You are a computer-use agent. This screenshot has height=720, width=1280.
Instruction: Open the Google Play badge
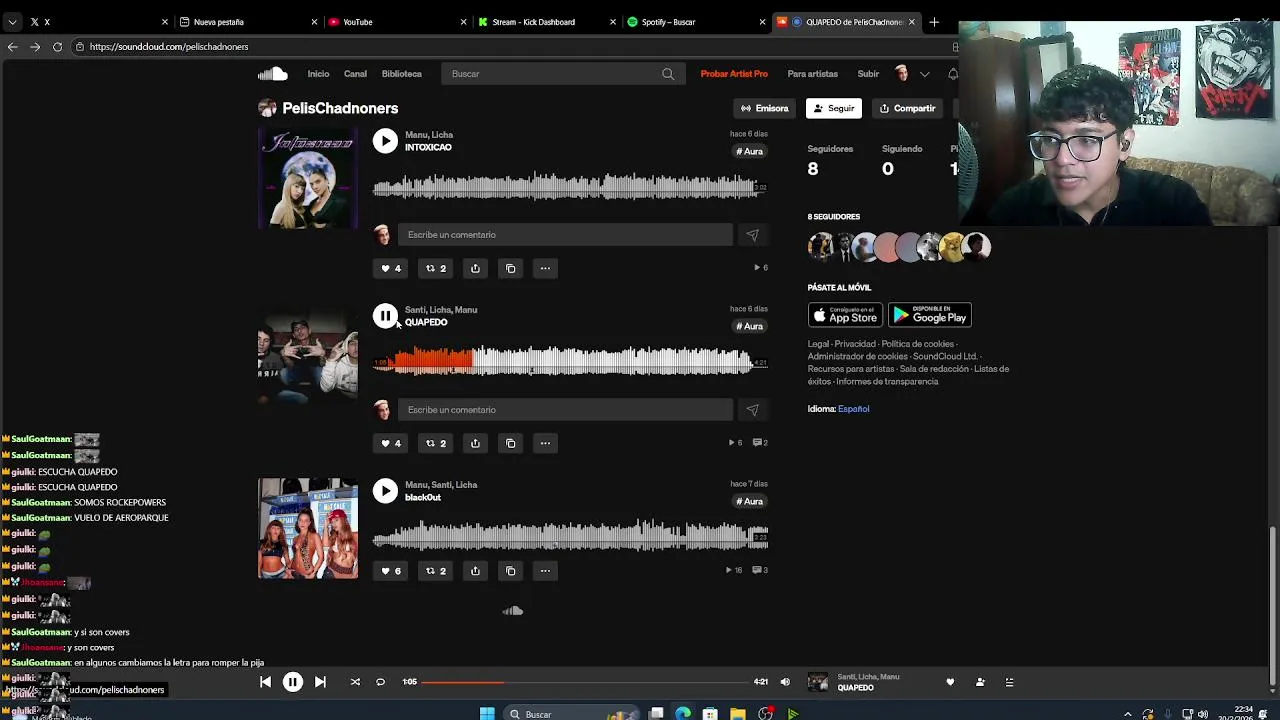(929, 315)
